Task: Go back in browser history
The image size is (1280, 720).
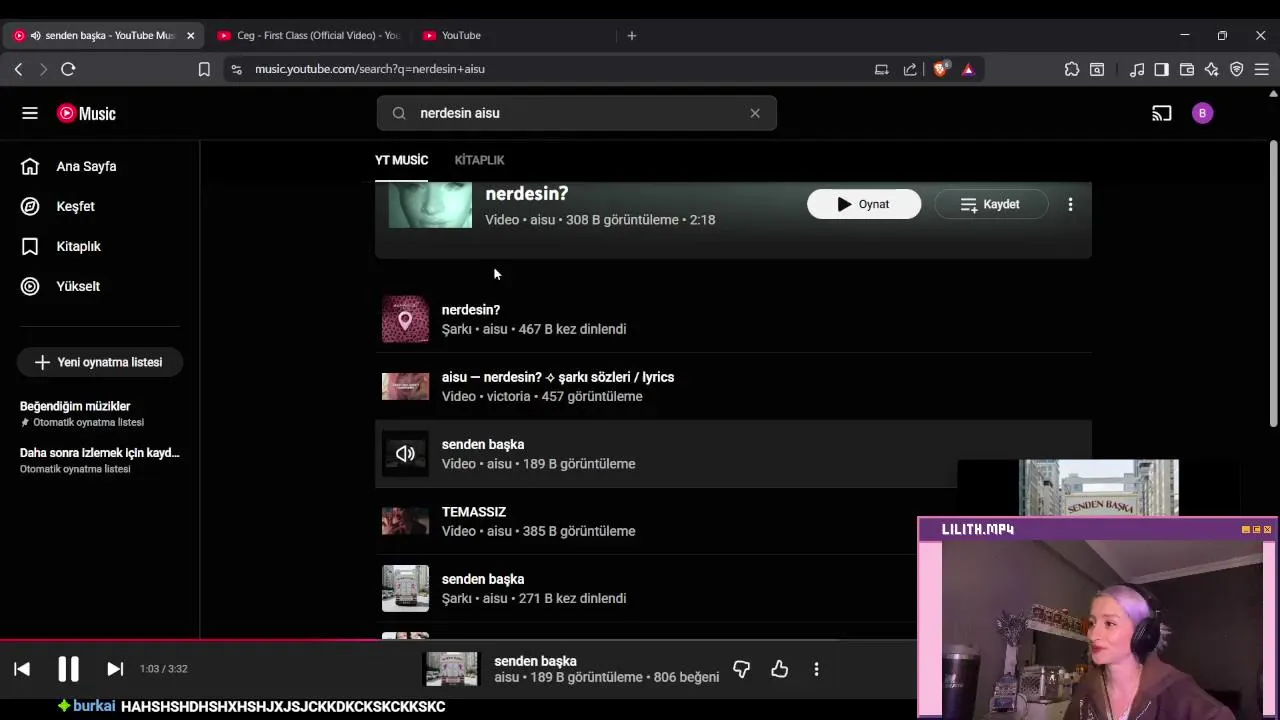Action: [18, 69]
